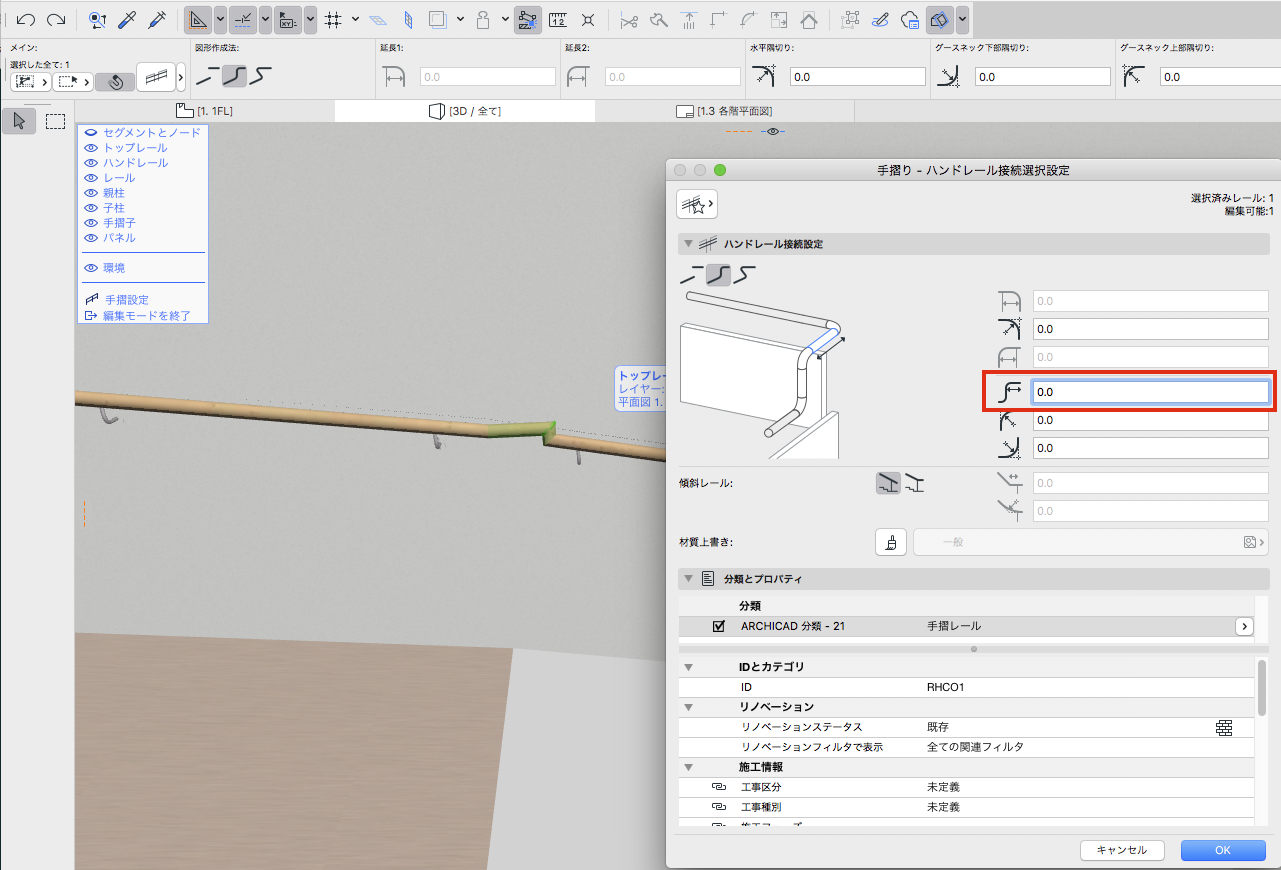Toggle eye icon for パネル

pyautogui.click(x=91, y=238)
